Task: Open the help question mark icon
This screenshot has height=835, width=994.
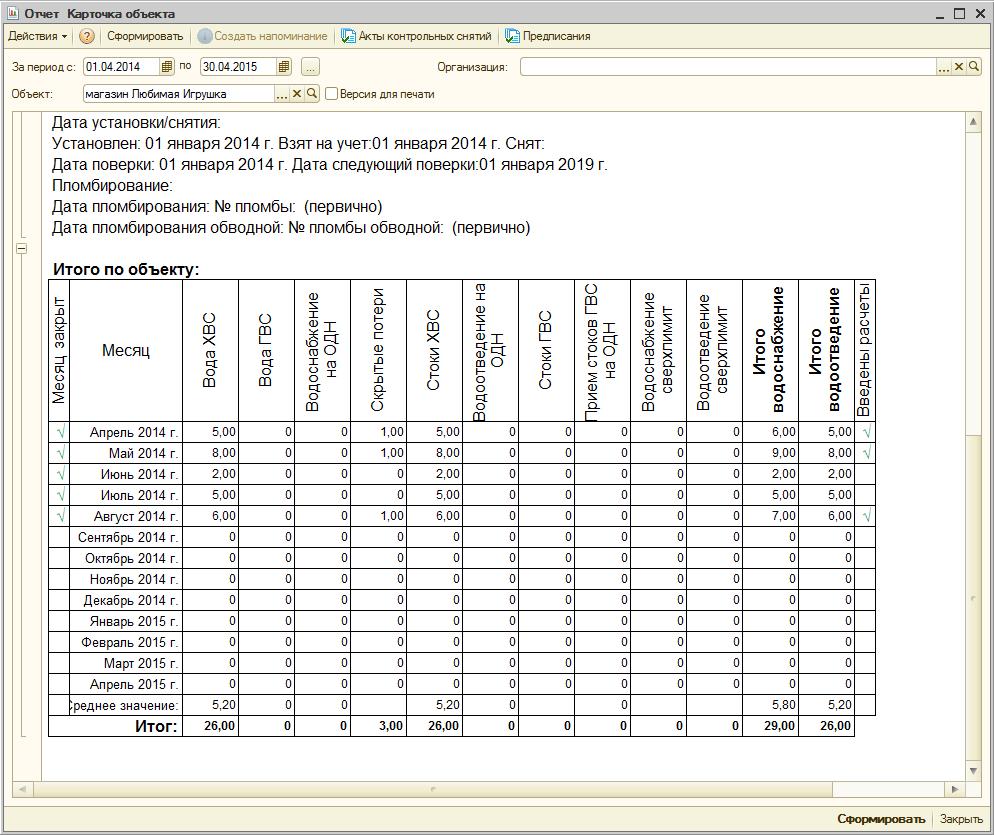Action: point(87,36)
